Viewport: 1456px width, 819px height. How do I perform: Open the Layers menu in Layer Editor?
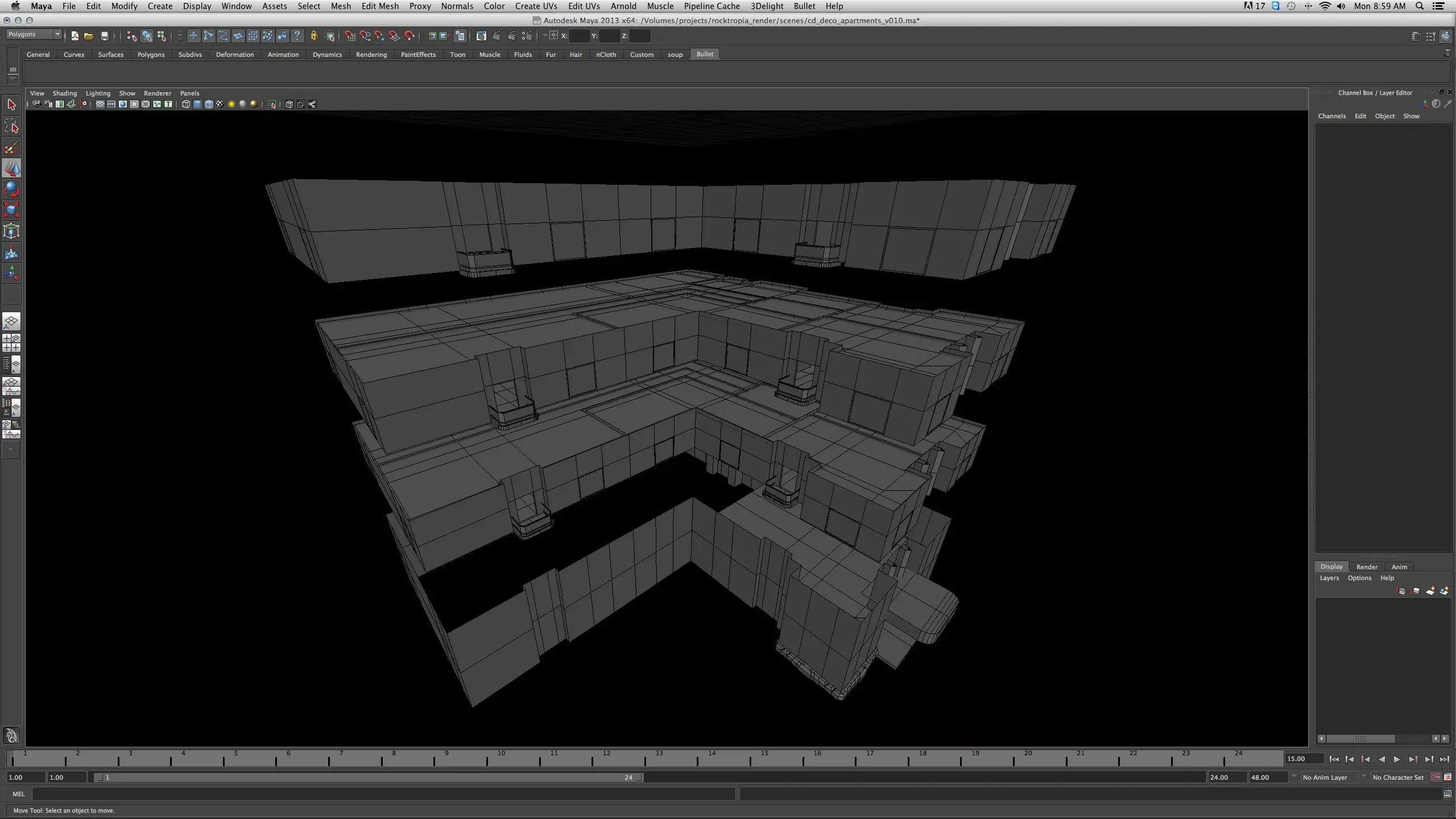pyautogui.click(x=1329, y=578)
